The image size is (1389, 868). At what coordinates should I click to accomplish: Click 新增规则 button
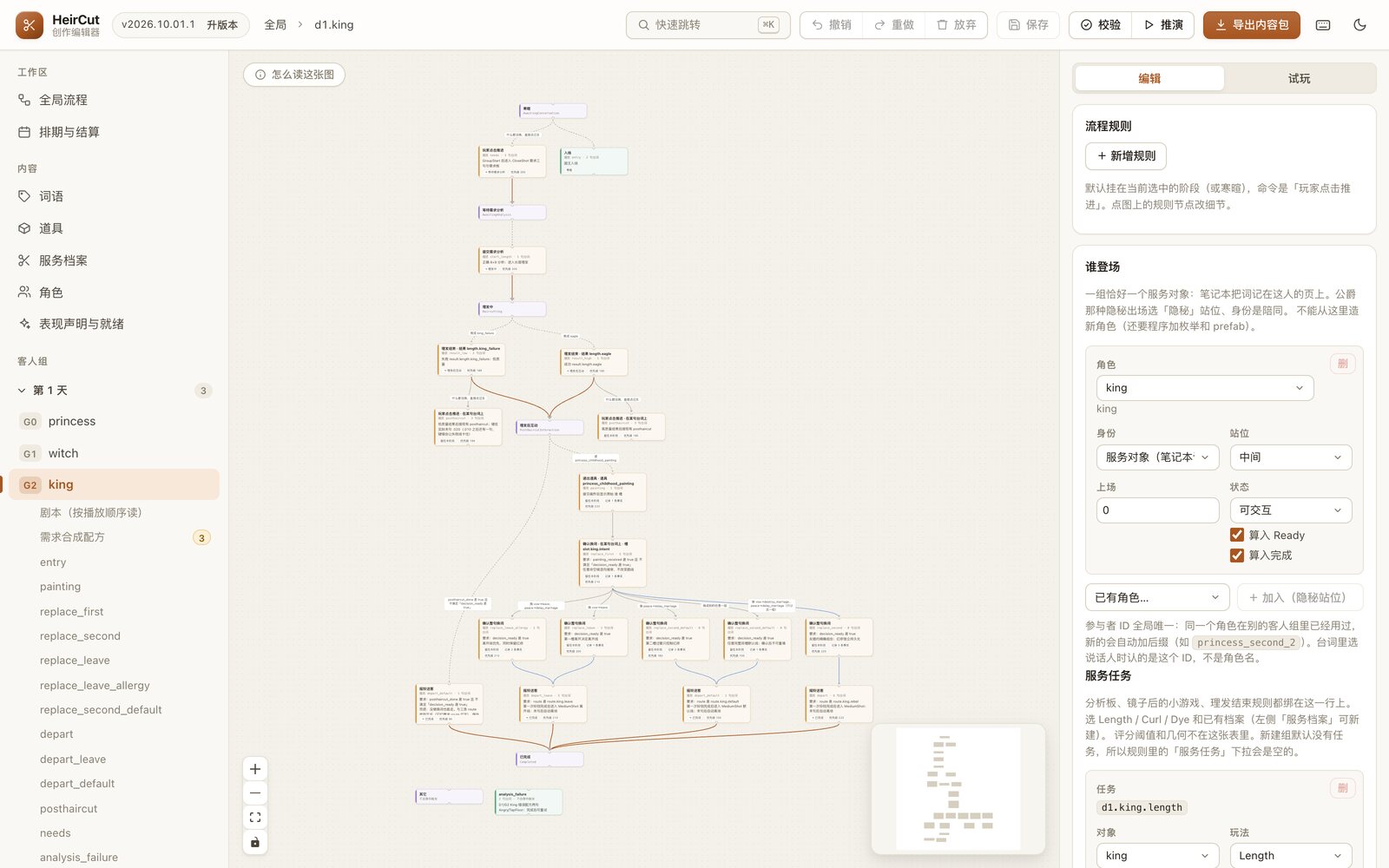click(x=1125, y=156)
